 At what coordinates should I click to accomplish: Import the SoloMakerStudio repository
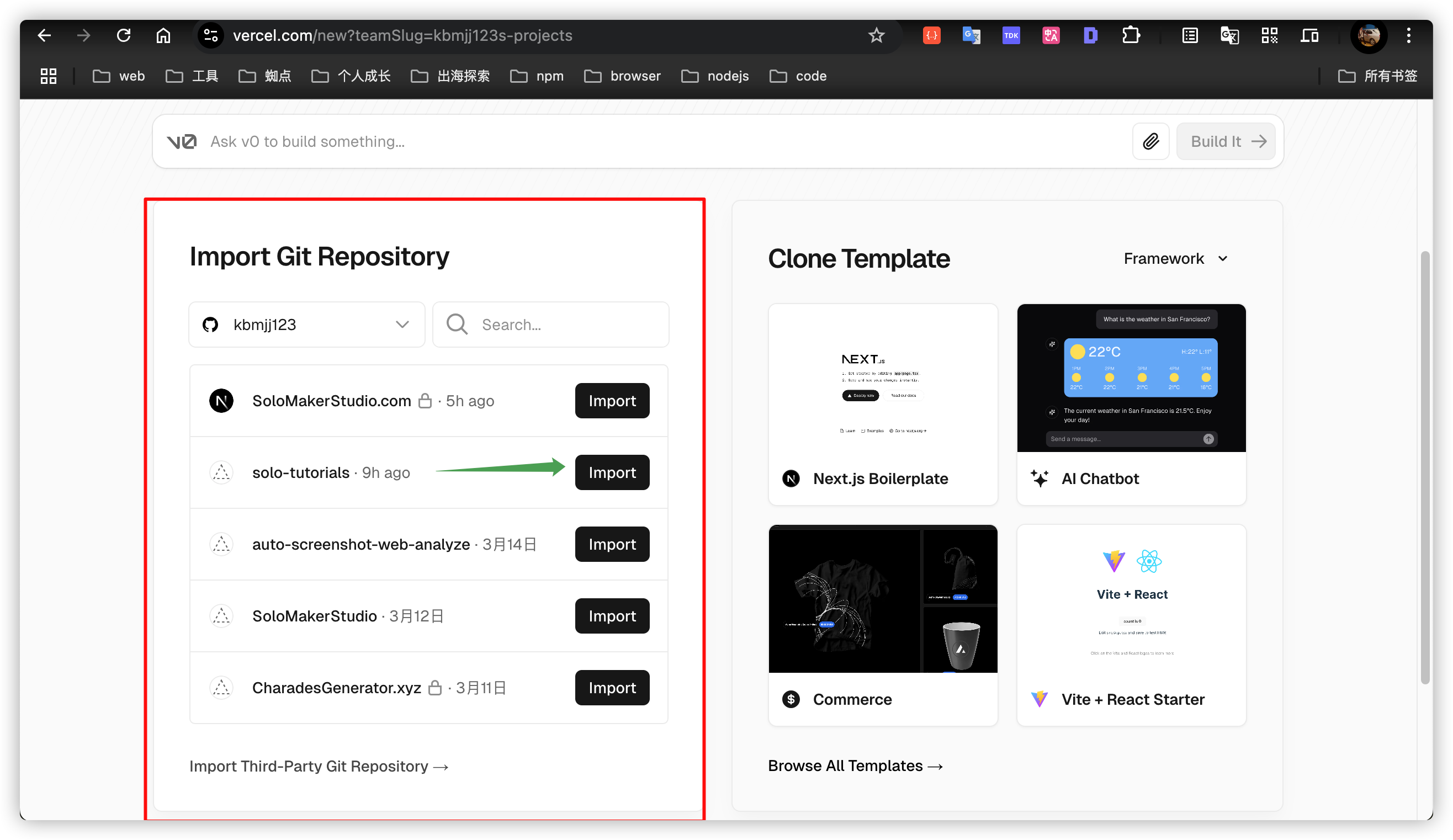coord(612,616)
